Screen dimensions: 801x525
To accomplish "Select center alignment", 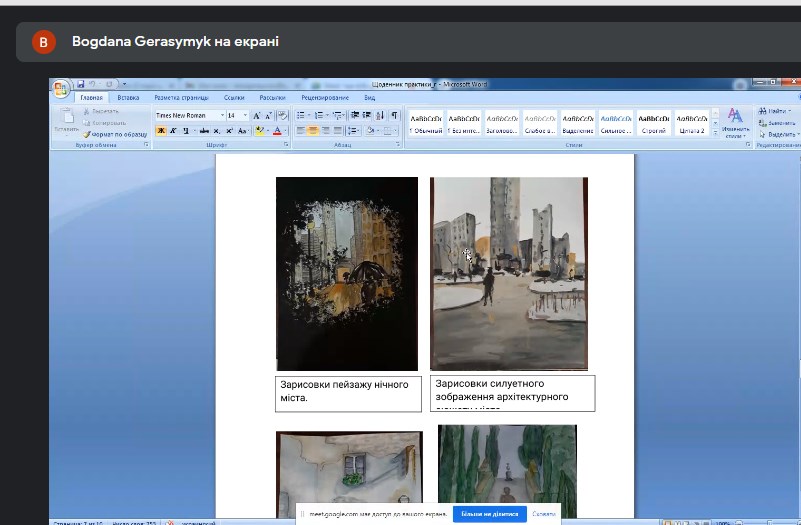I will point(313,131).
